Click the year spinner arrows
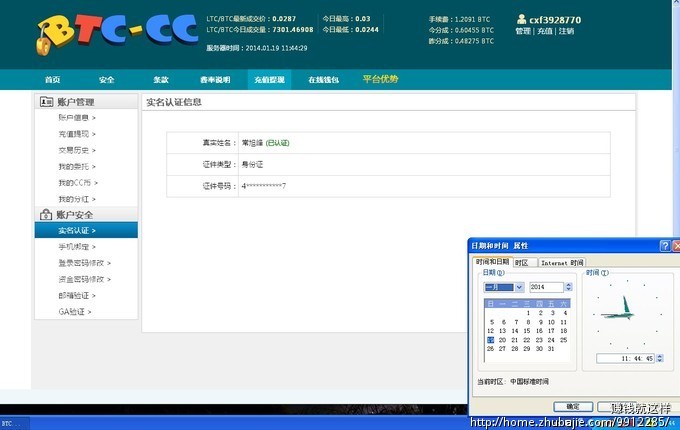 click(569, 287)
